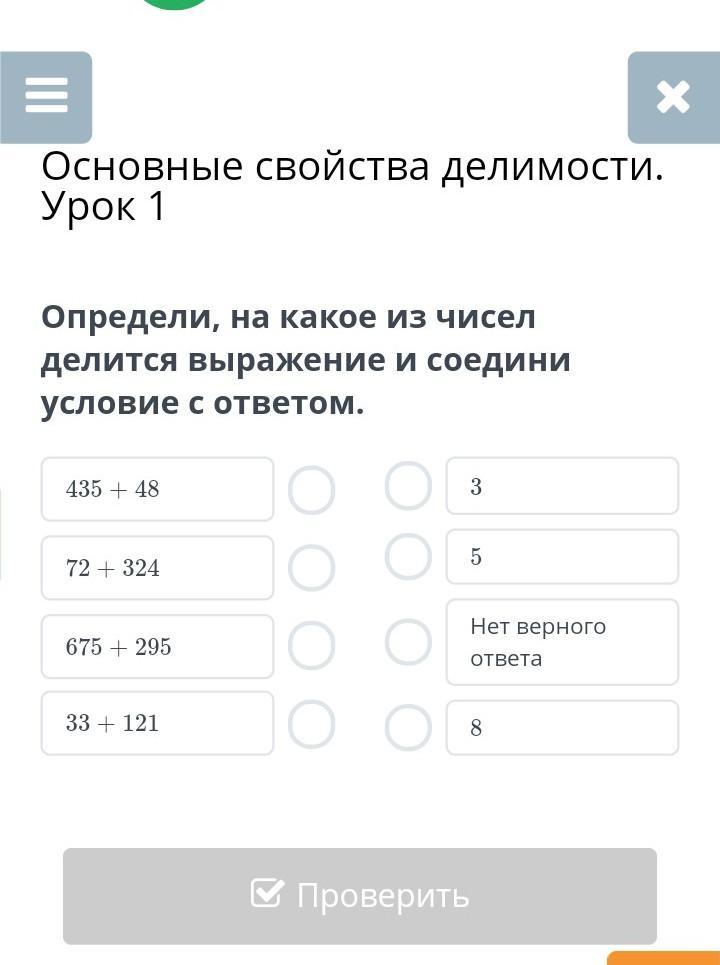720x965 pixels.
Task: Select the circle beside answer 3
Action: point(408,486)
